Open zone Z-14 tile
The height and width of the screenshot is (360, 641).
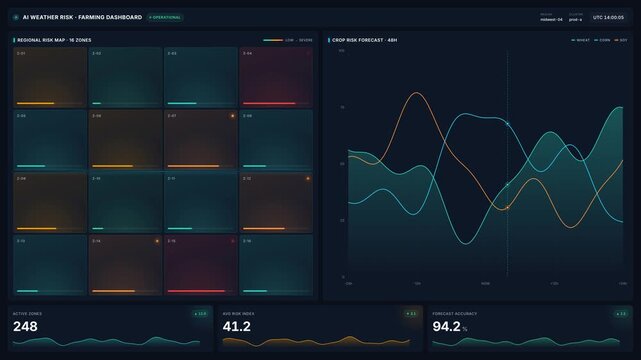[126, 265]
